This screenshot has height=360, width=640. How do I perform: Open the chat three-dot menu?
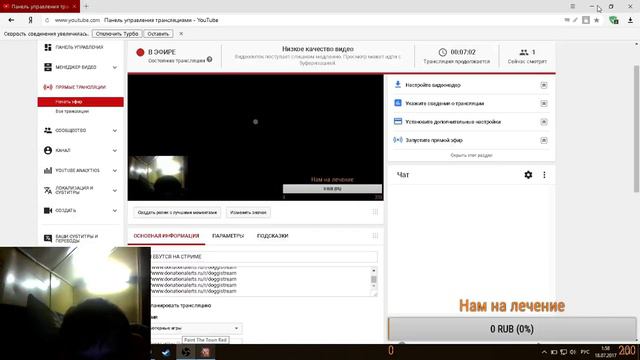(x=544, y=175)
